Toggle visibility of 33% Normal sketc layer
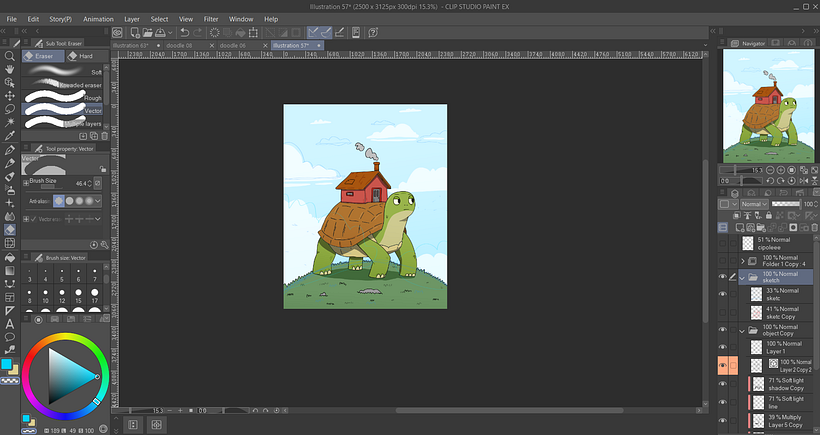This screenshot has height=435, width=820. [722, 294]
